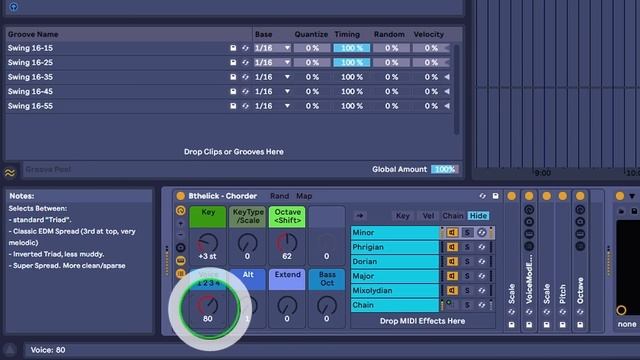Open Base dropdown for Swing 16-55
This screenshot has width=640, height=360.
[x=272, y=106]
